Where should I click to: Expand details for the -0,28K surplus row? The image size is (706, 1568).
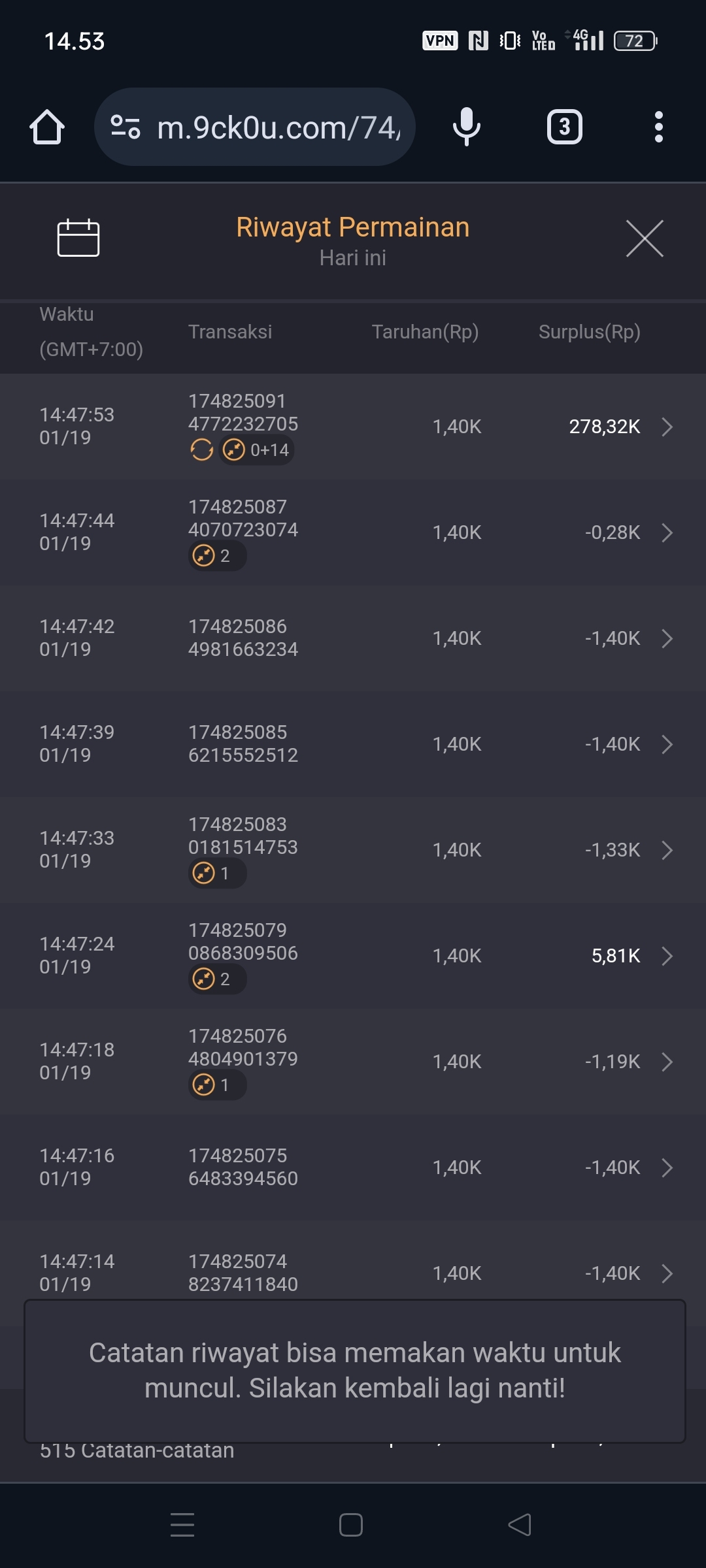[667, 532]
